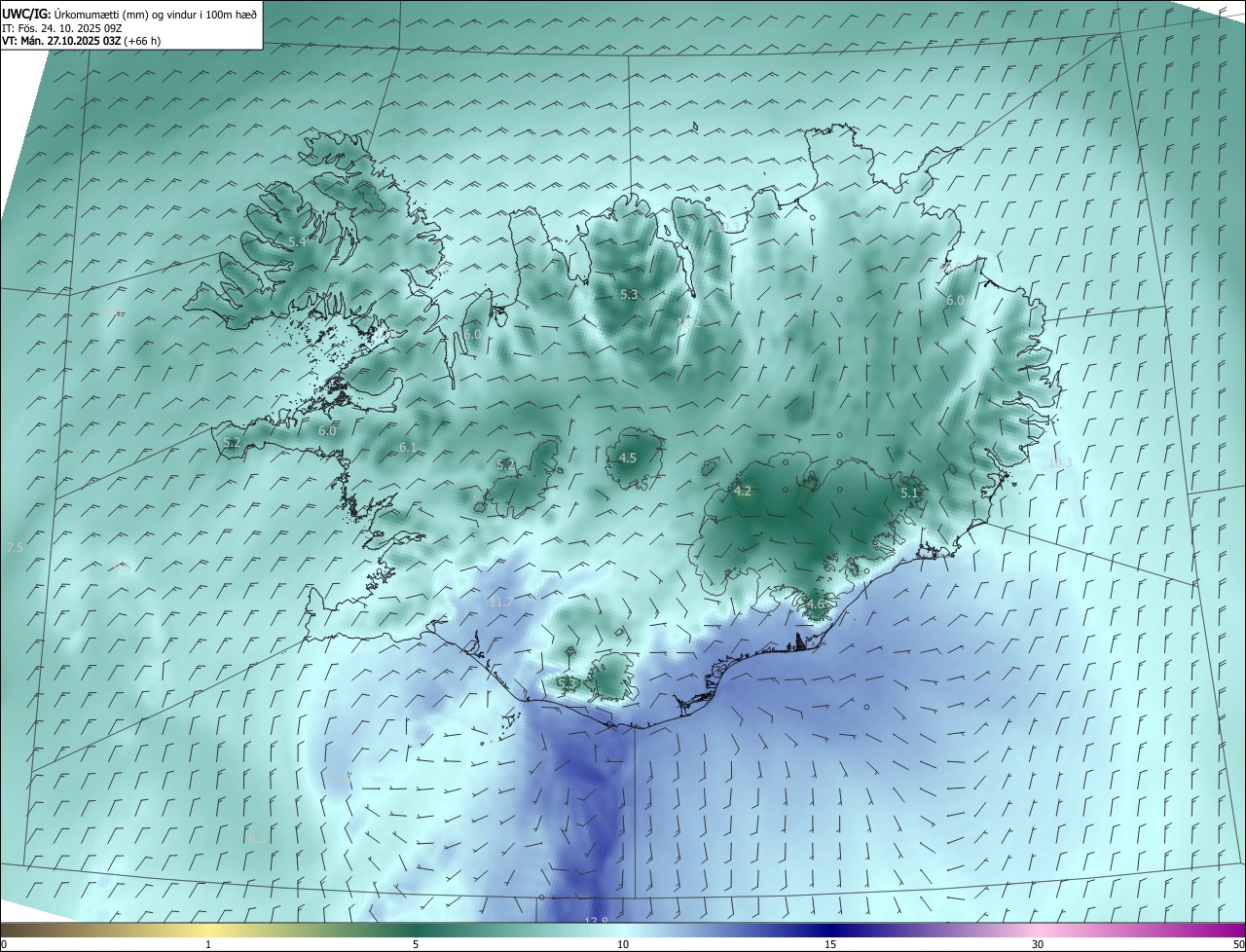Click the 5.4 value over the Westfjords

coord(298,241)
